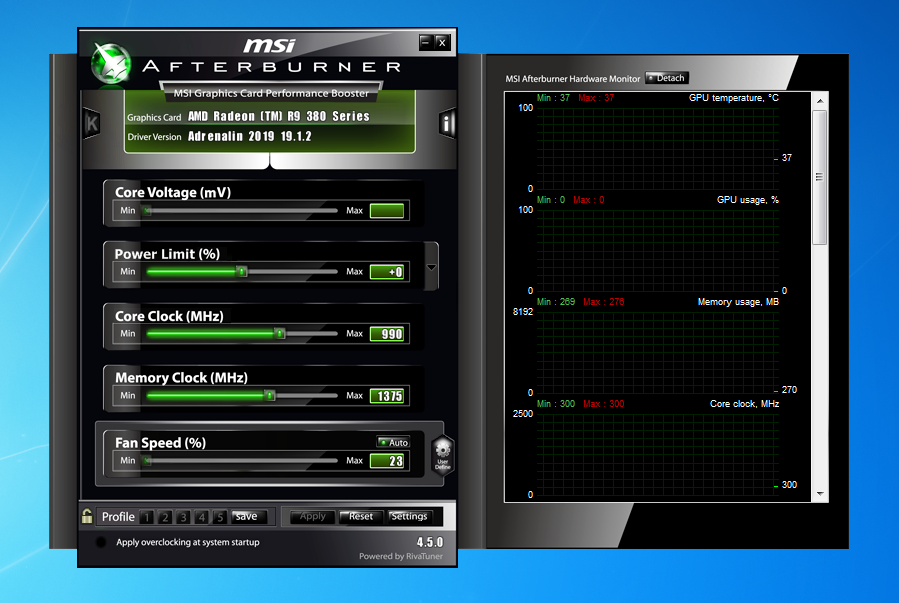Click the Fan Speed 23 value field
Viewport: 899px width, 603px height.
pos(387,461)
